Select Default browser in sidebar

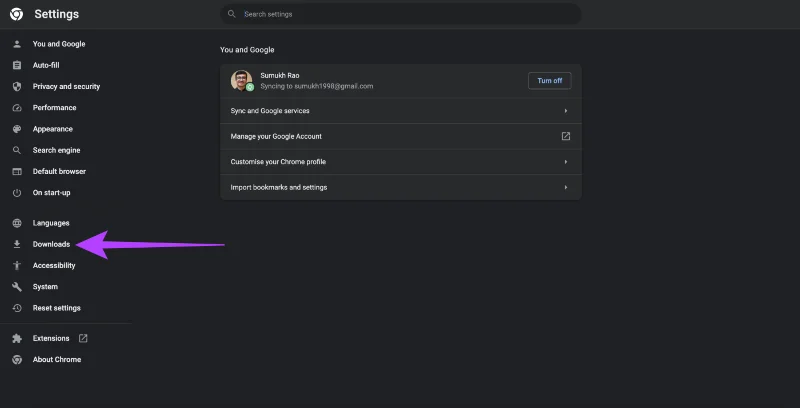tap(59, 171)
